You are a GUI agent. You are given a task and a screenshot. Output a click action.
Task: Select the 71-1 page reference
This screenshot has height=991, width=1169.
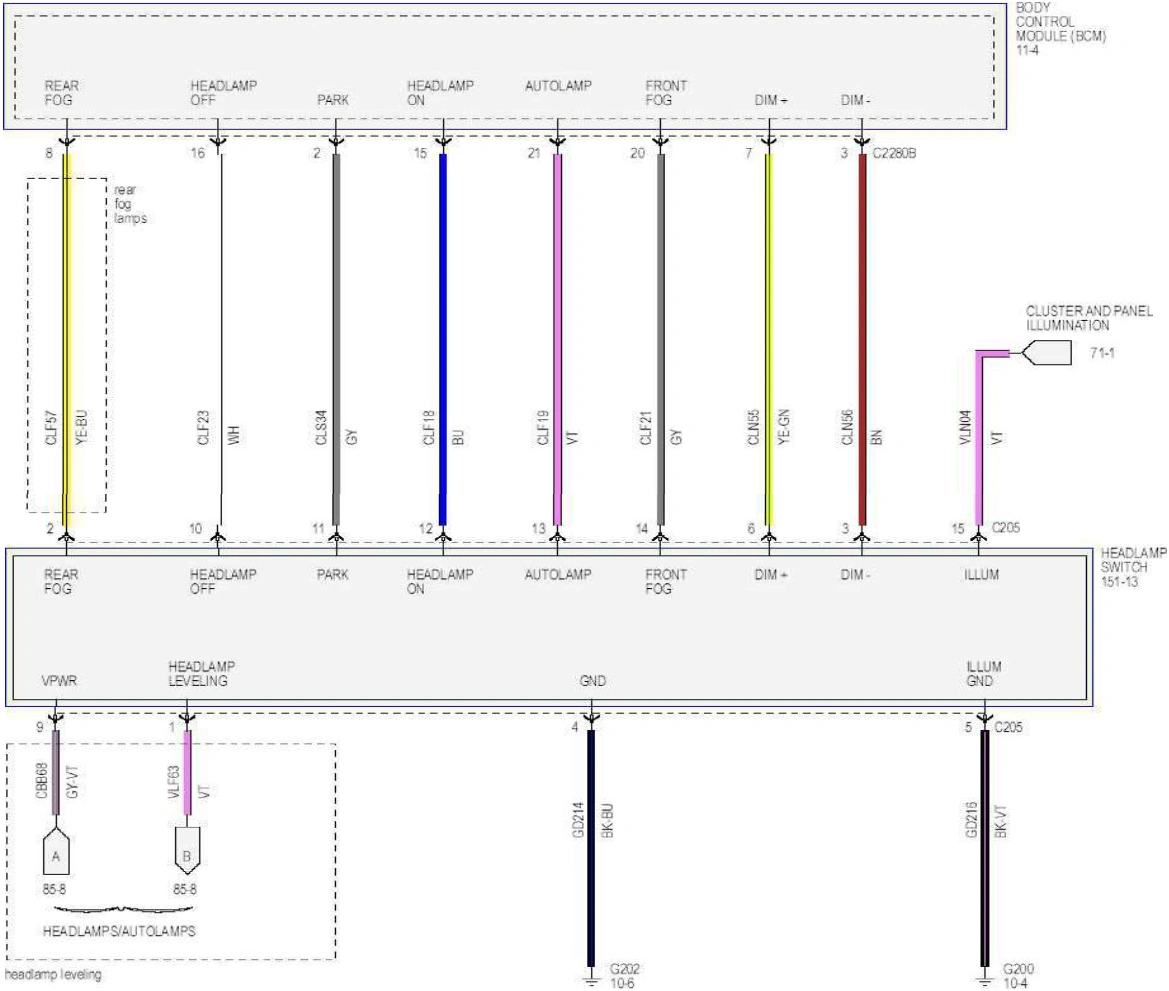(1102, 353)
